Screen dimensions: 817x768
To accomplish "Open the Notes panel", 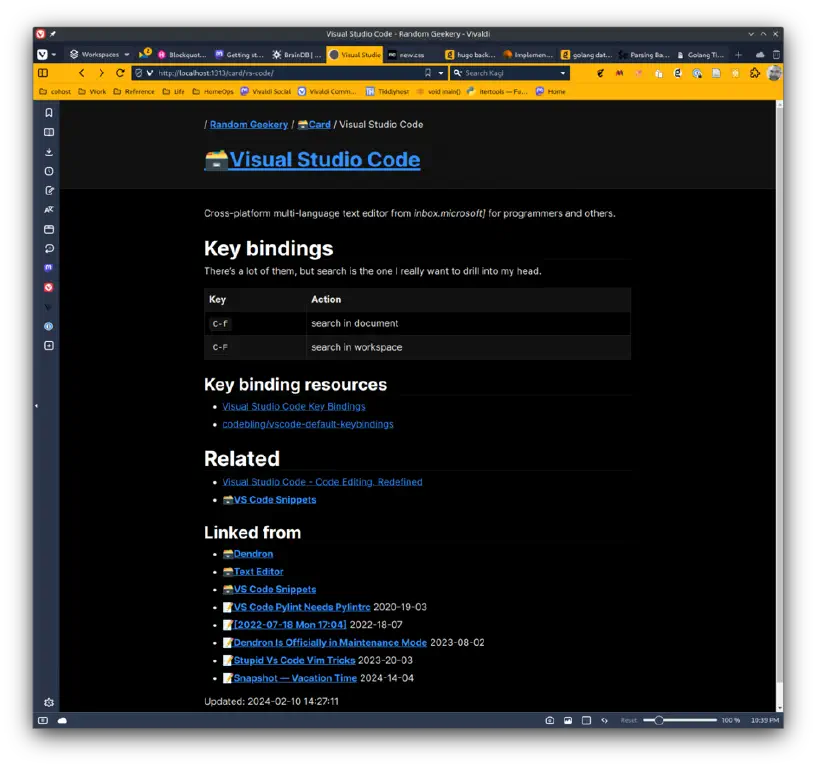I will coord(49,190).
